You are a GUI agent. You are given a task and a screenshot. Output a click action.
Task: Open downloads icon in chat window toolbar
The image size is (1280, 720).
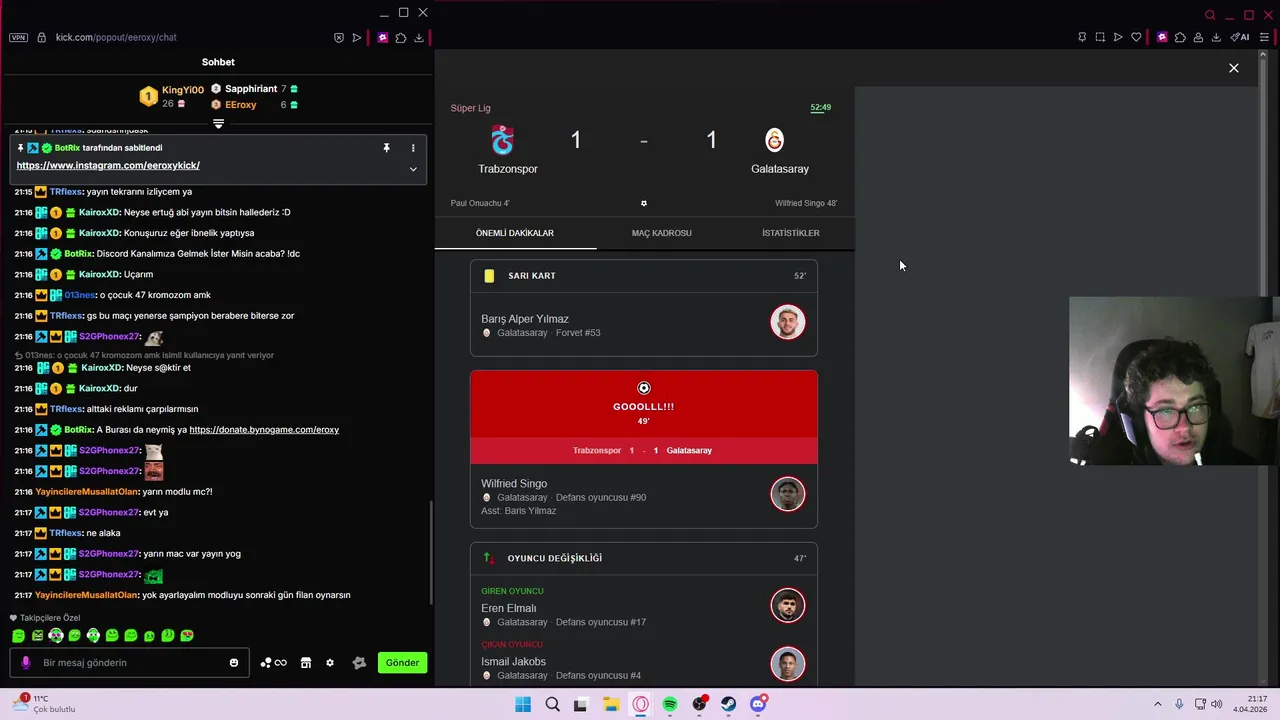pos(419,37)
